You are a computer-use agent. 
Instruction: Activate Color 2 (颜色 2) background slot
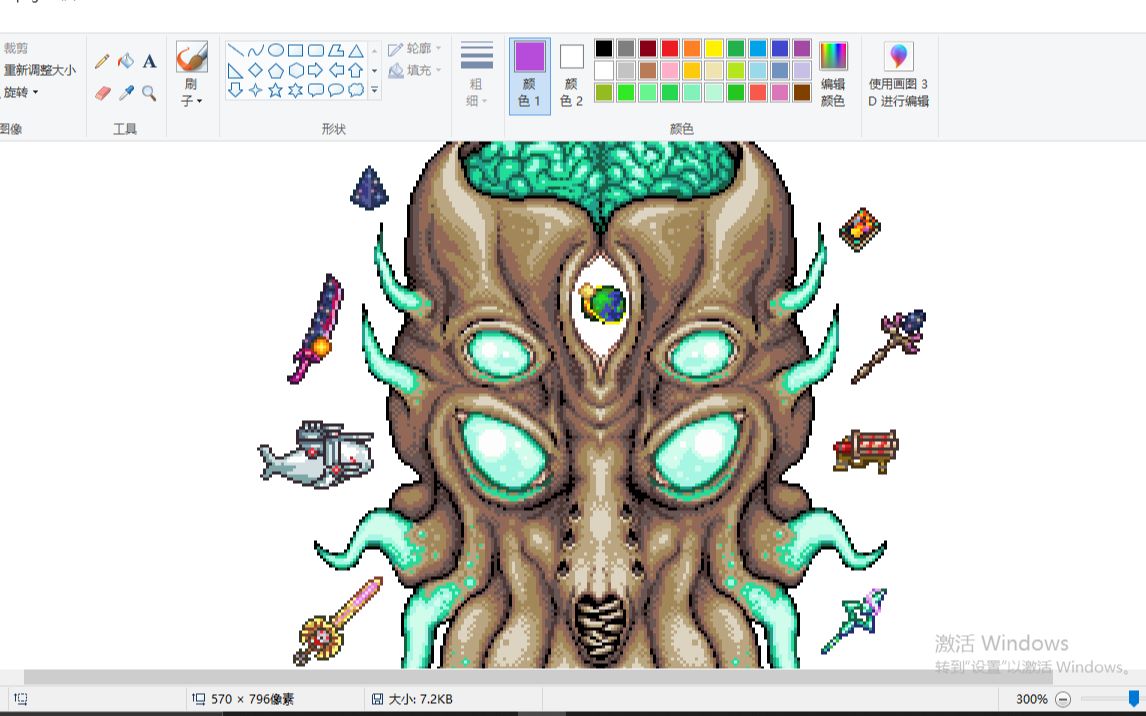(572, 75)
